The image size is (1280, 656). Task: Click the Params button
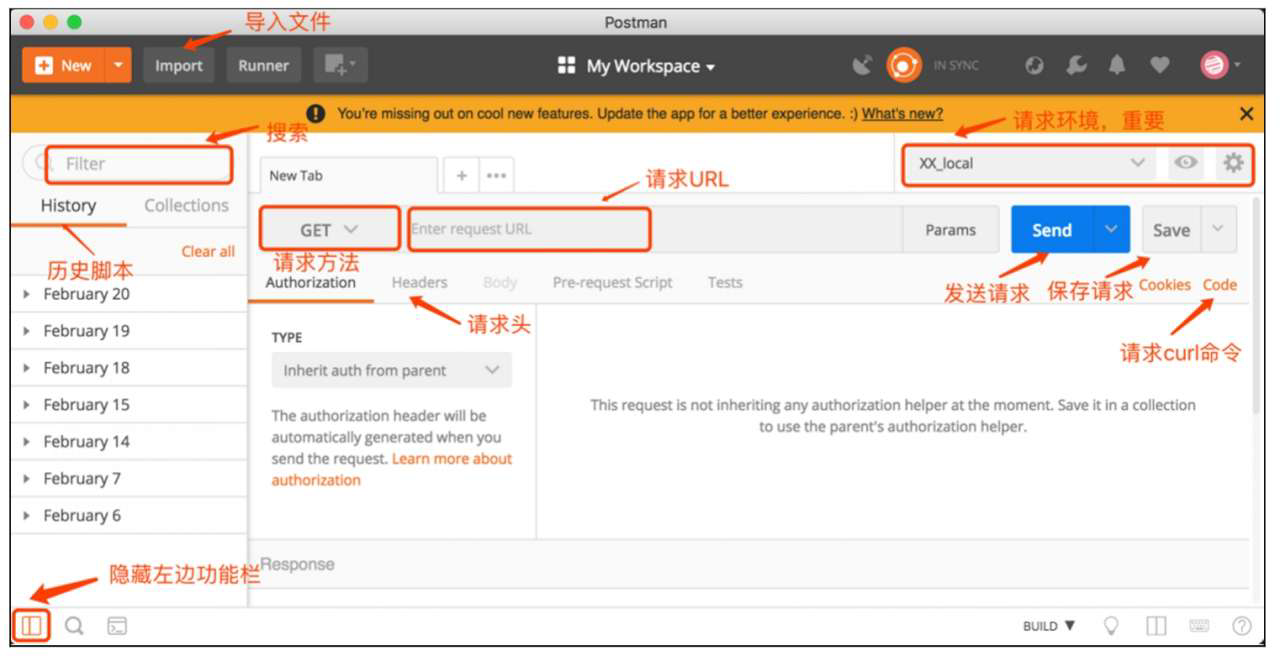[950, 230]
